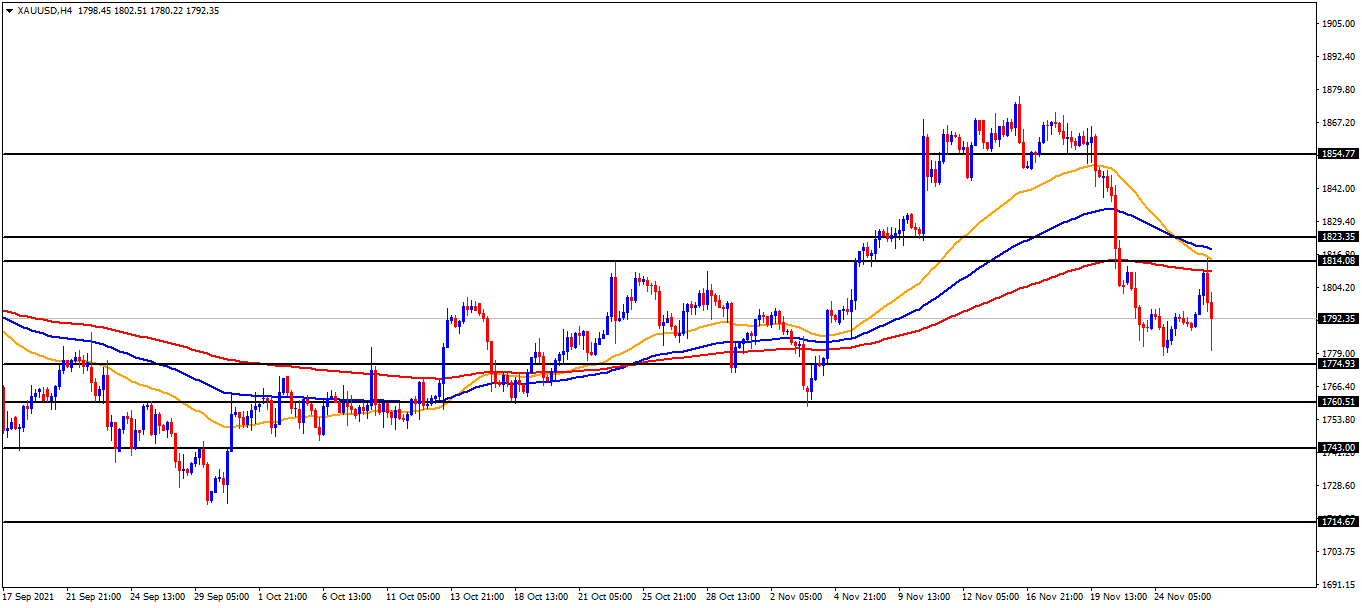Click the 1766.40 price scale value
Image resolution: width=1362 pixels, height=608 pixels.
coord(1338,387)
